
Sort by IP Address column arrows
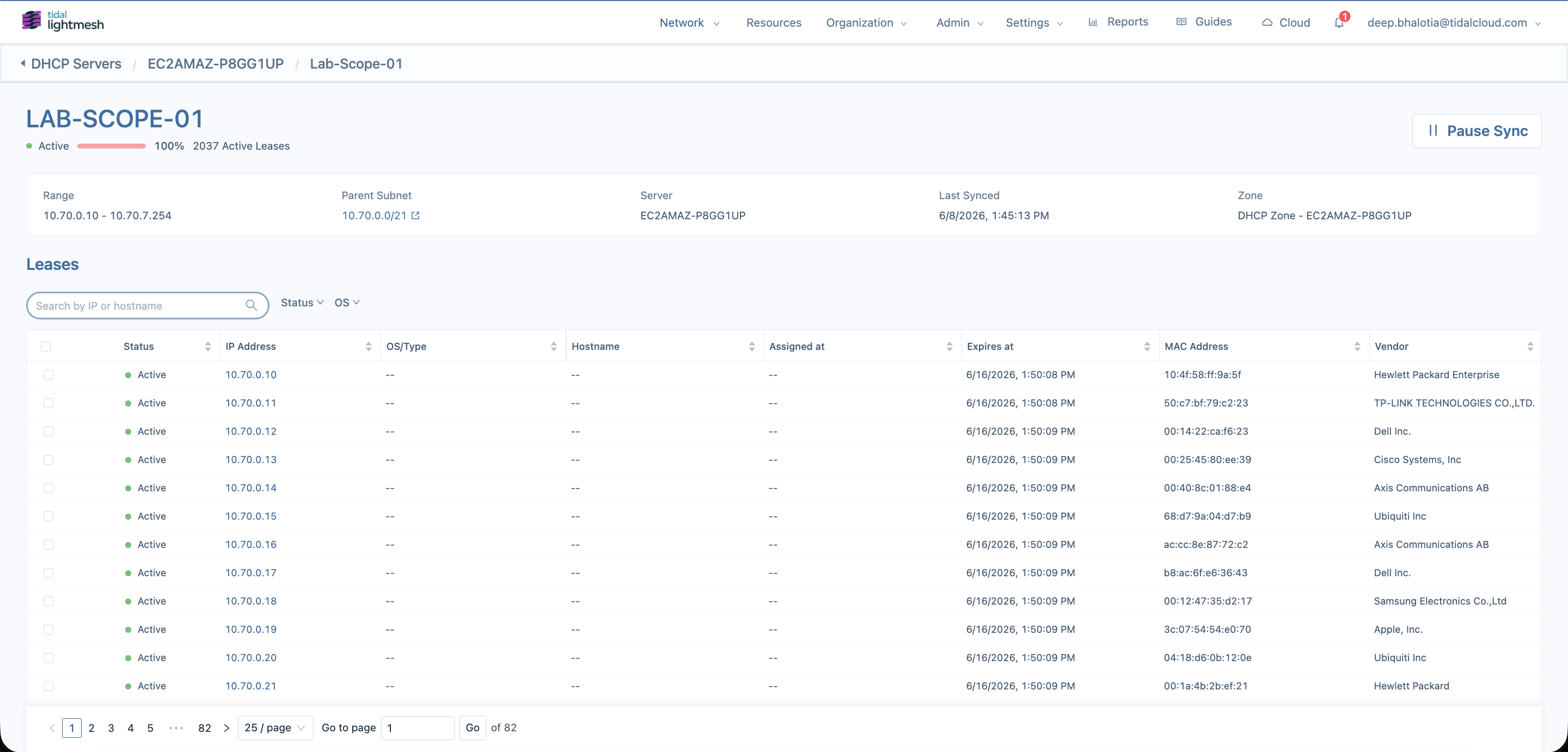tap(369, 346)
